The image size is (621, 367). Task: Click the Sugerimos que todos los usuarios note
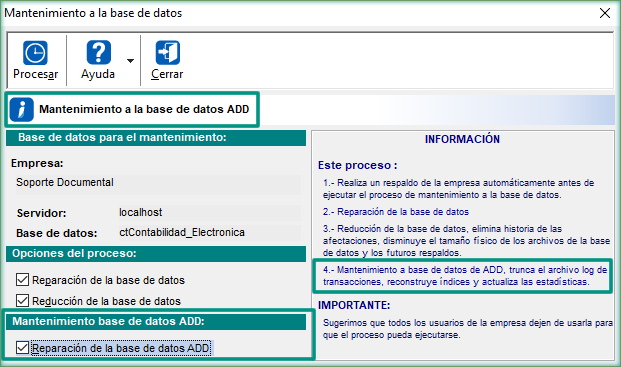coord(468,329)
